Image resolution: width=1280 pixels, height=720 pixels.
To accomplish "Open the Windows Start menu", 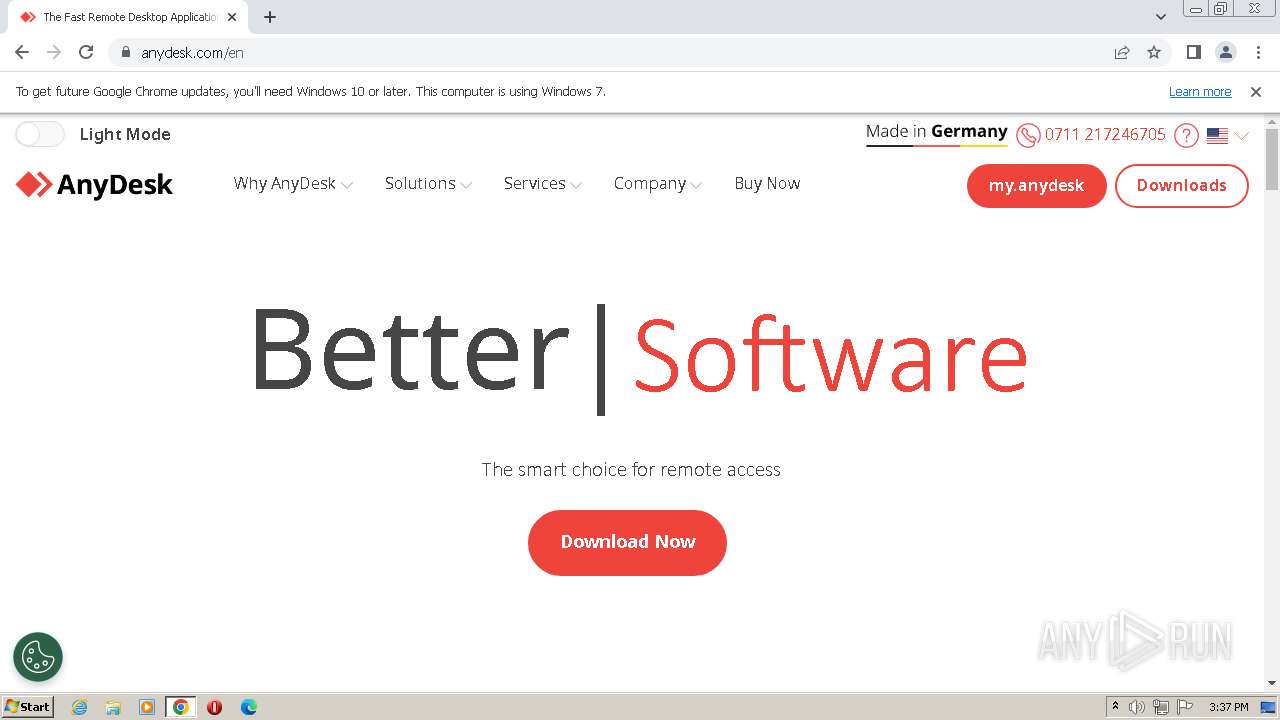I will pyautogui.click(x=27, y=706).
